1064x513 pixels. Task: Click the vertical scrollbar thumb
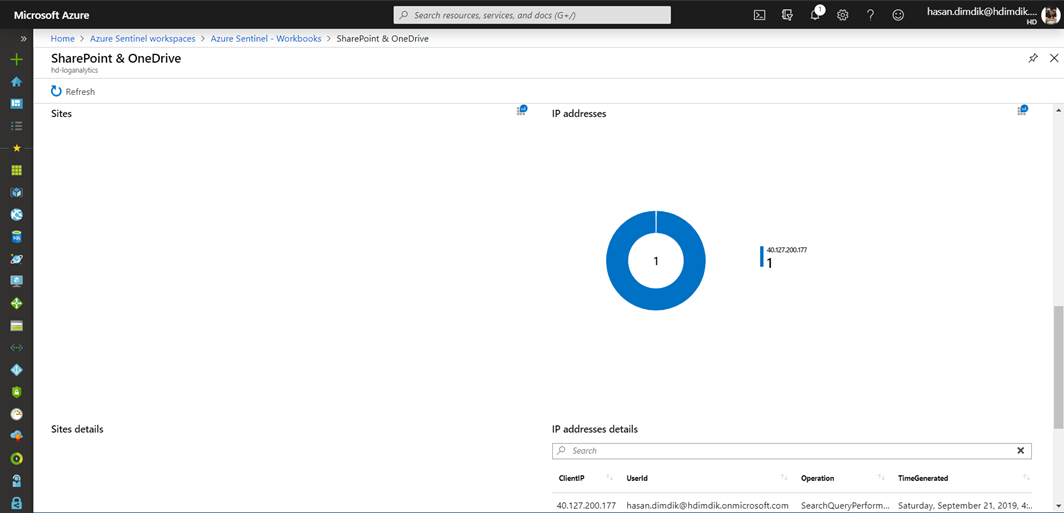pyautogui.click(x=1059, y=366)
